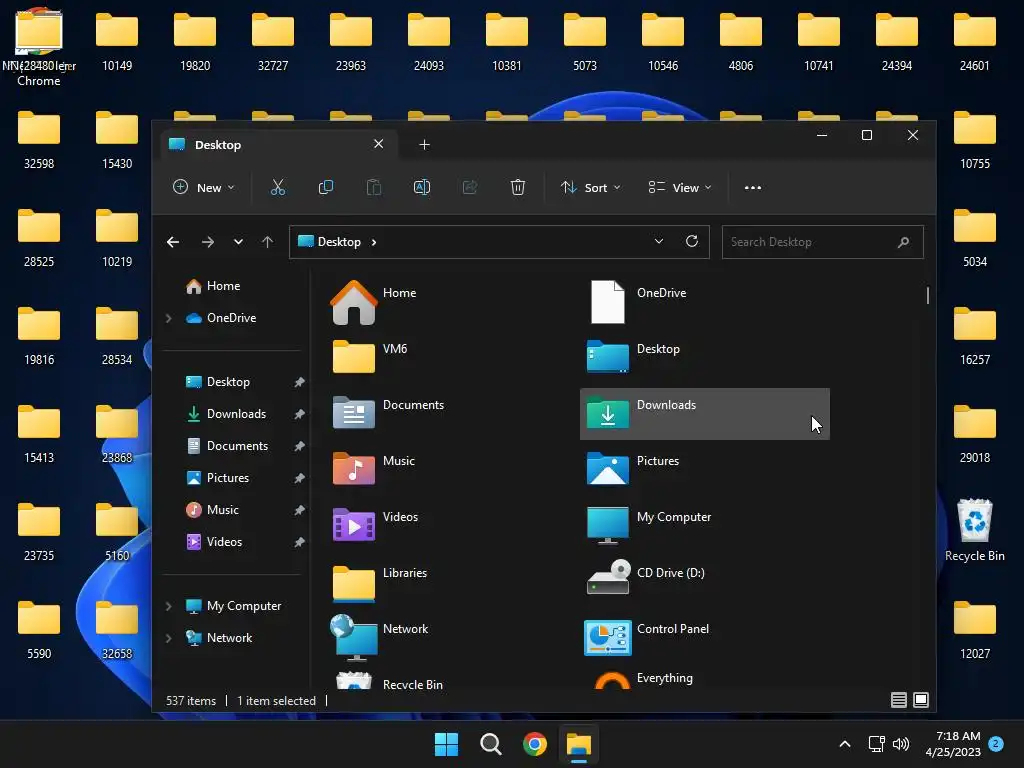Image resolution: width=1024 pixels, height=768 pixels.
Task: Refresh the Desktop folder view
Action: click(x=692, y=241)
